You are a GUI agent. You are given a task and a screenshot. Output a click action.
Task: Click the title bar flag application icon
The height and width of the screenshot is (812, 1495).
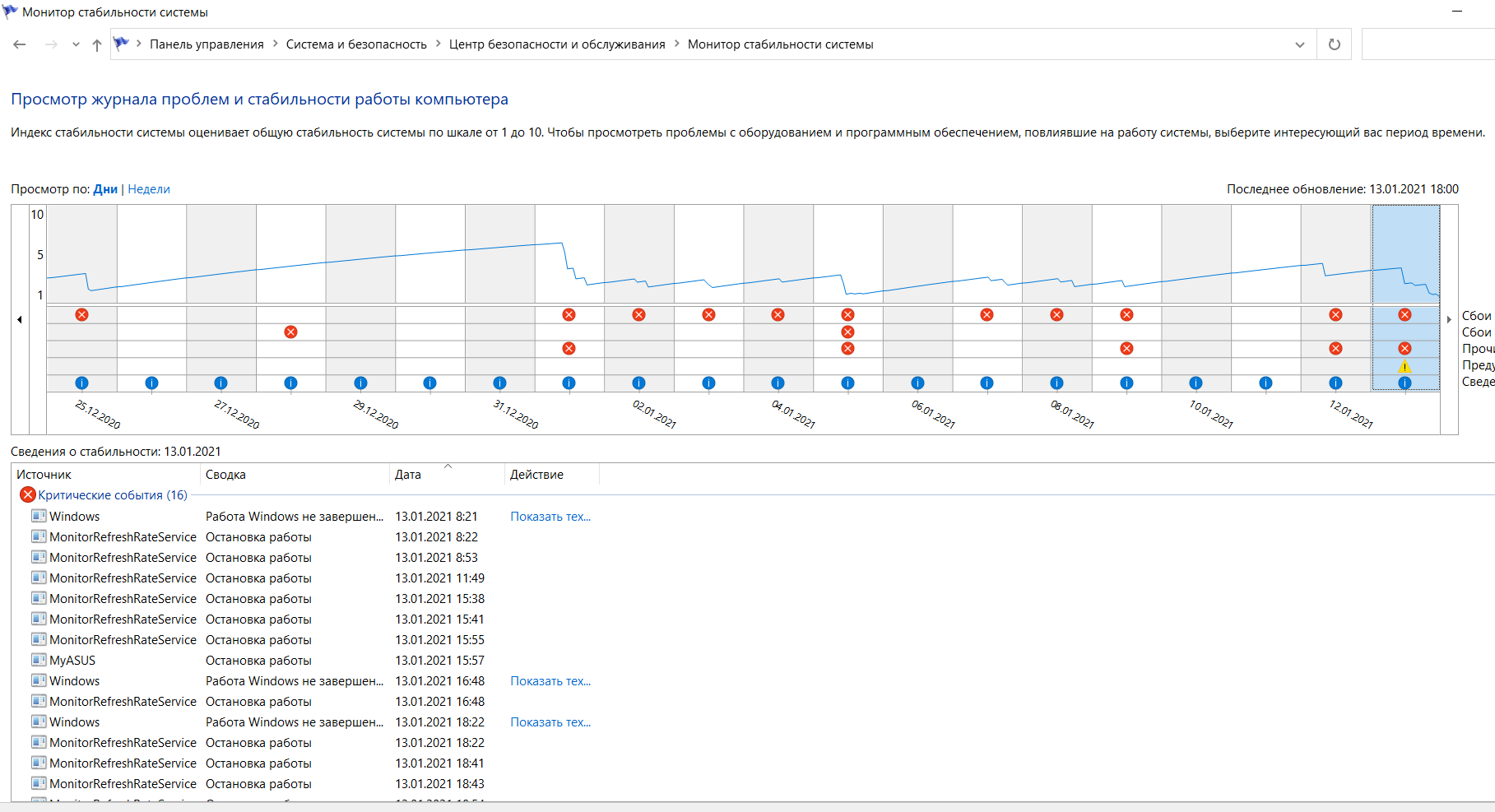pyautogui.click(x=10, y=12)
